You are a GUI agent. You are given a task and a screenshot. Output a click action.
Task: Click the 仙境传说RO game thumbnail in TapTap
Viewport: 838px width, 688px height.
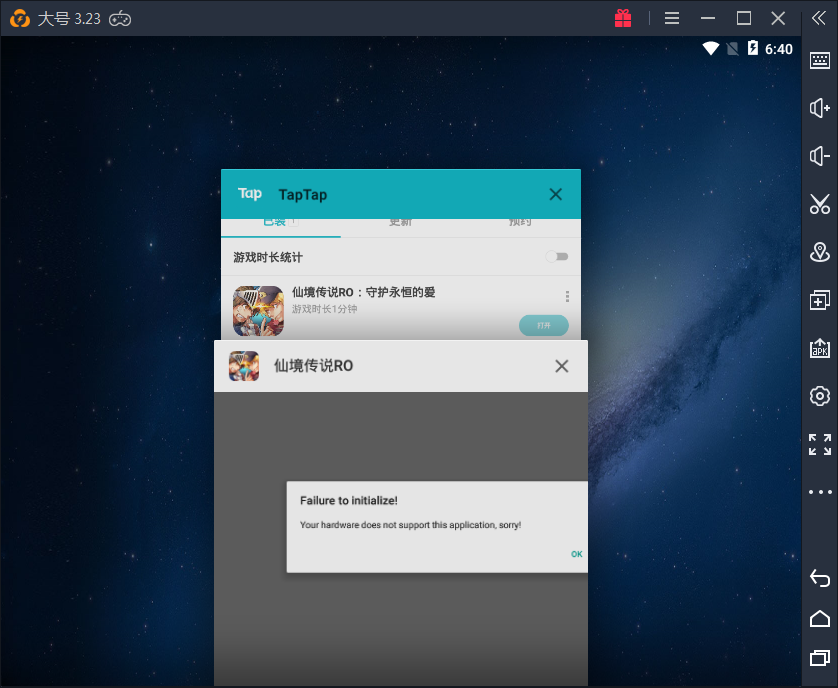point(258,311)
